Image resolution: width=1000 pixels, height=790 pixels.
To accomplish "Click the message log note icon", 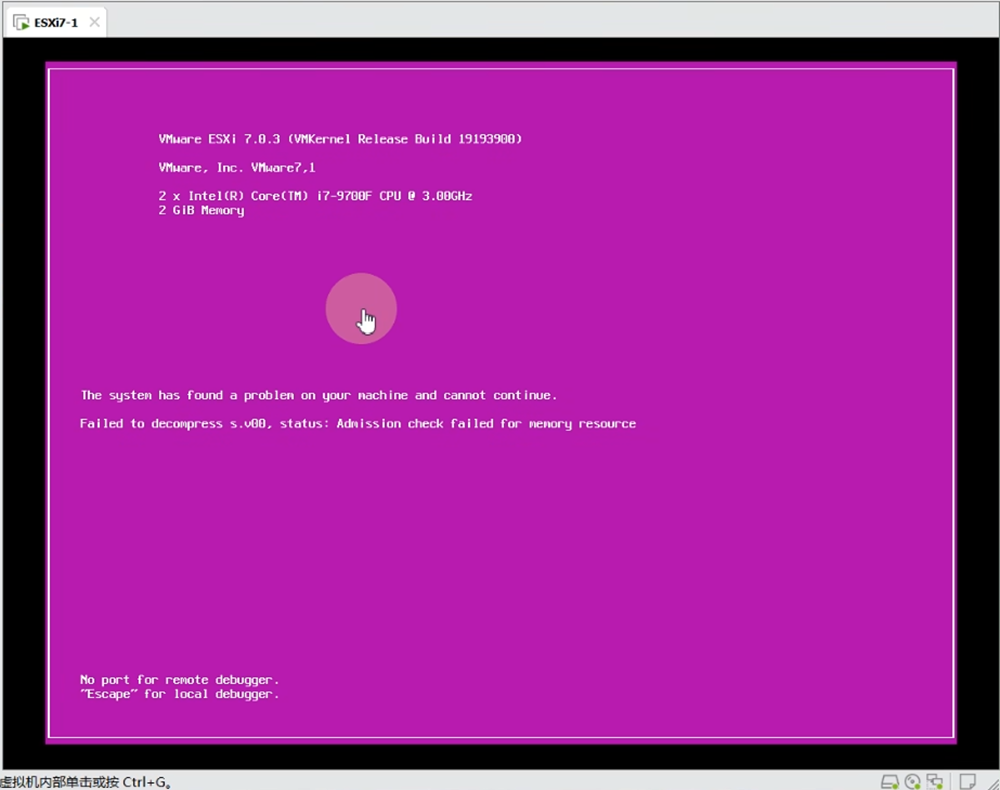I will 967,781.
